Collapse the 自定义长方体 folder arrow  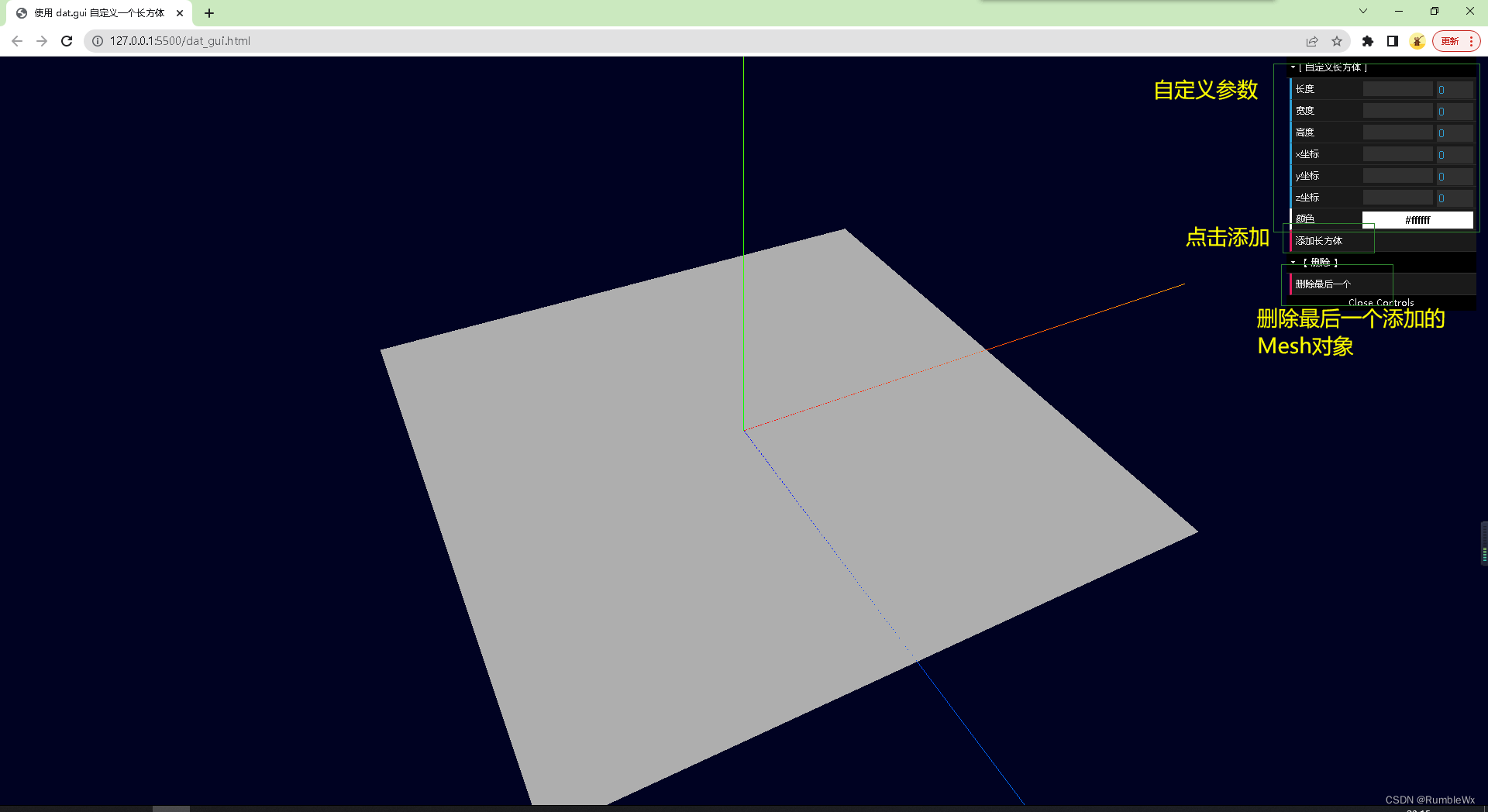tap(1291, 67)
